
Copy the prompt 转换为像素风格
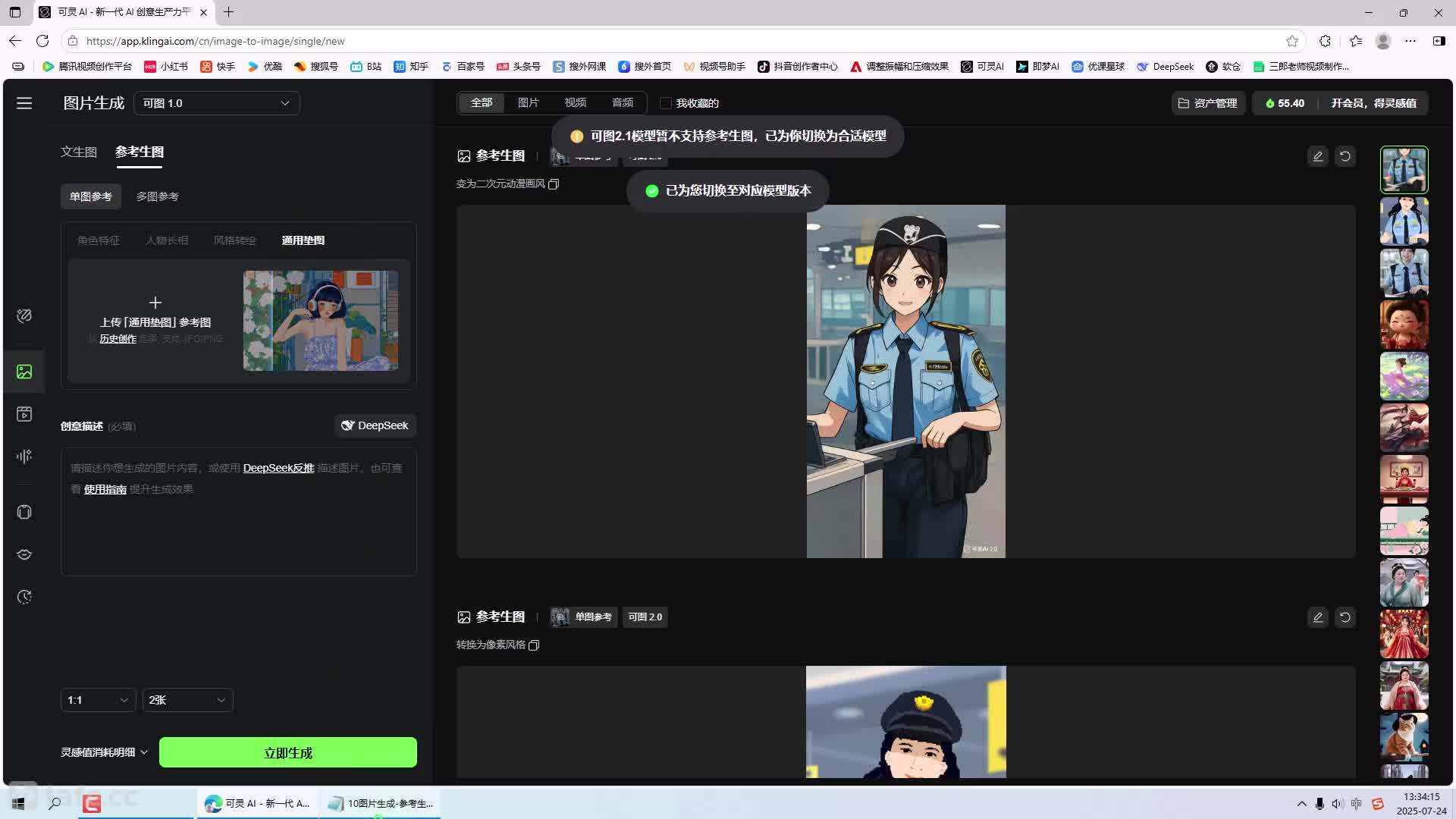pyautogui.click(x=534, y=645)
